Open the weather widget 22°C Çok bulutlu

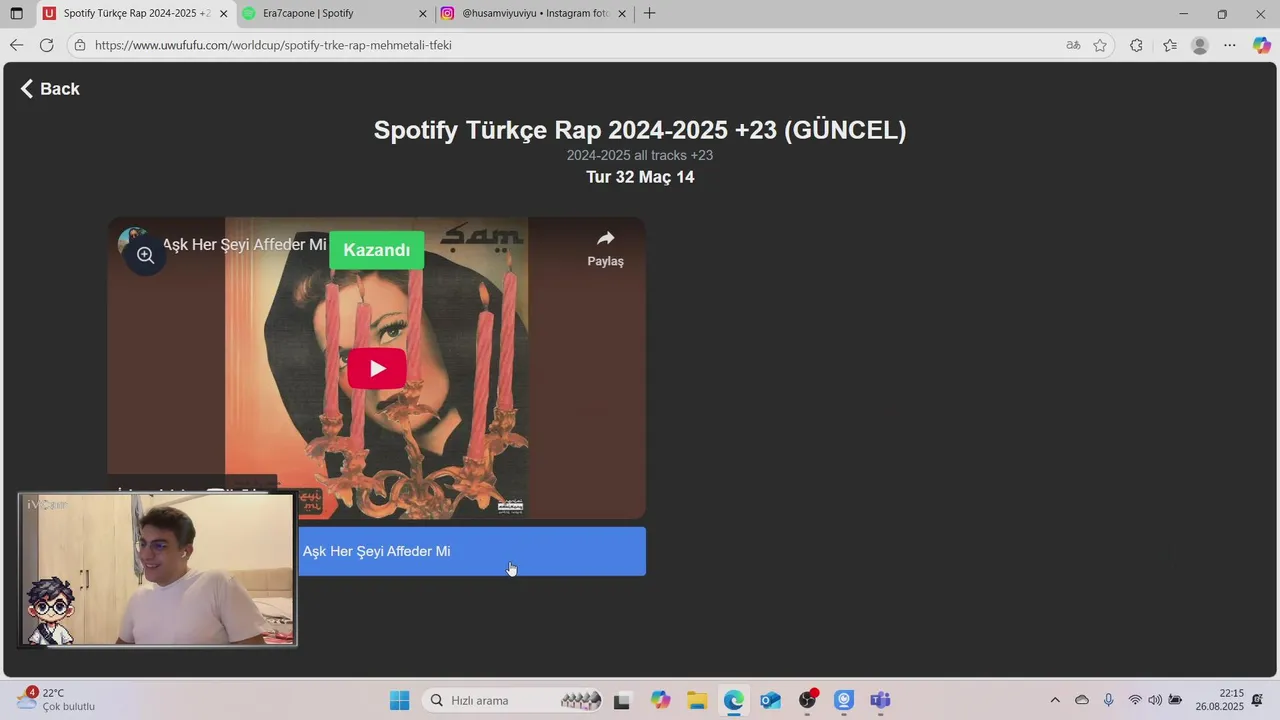pos(56,700)
